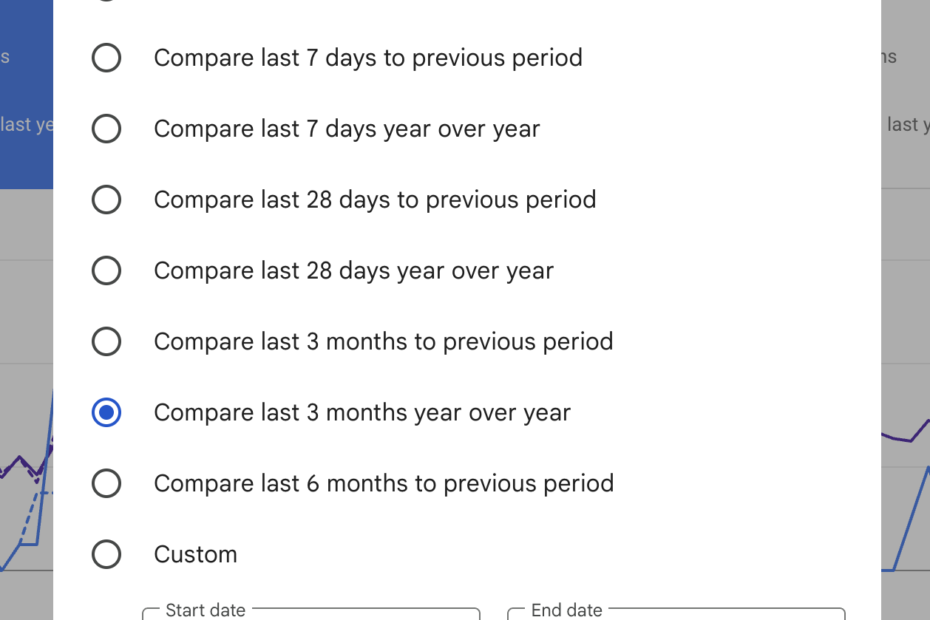This screenshot has width=930, height=620.
Task: Click the "Compare last 3 months to previous period" label
Action: pos(383,342)
